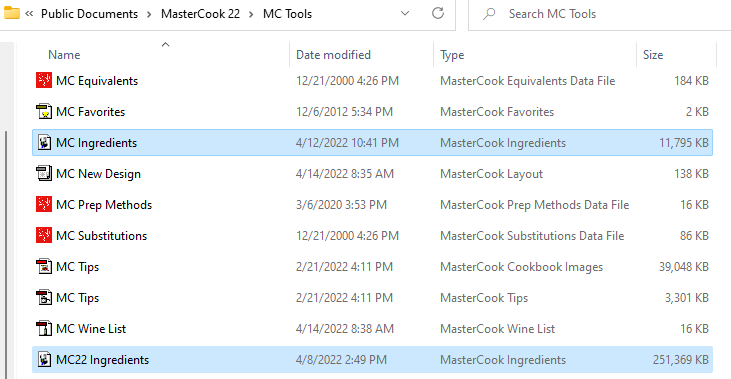This screenshot has width=731, height=379.
Task: Select the MC22 Ingredients file name
Action: pyautogui.click(x=103, y=360)
